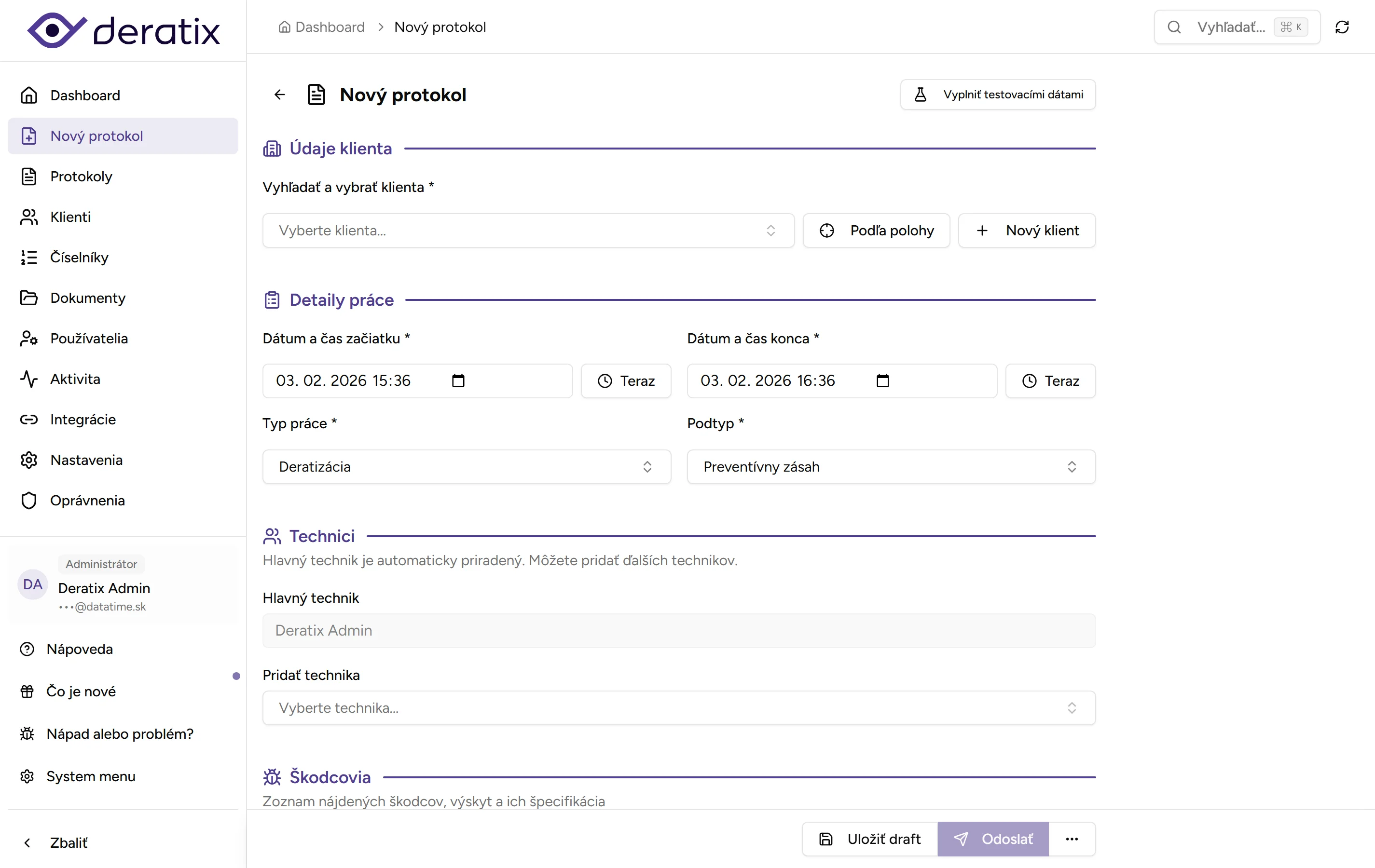Click the Klienti people icon
The width and height of the screenshot is (1375, 868).
point(28,217)
